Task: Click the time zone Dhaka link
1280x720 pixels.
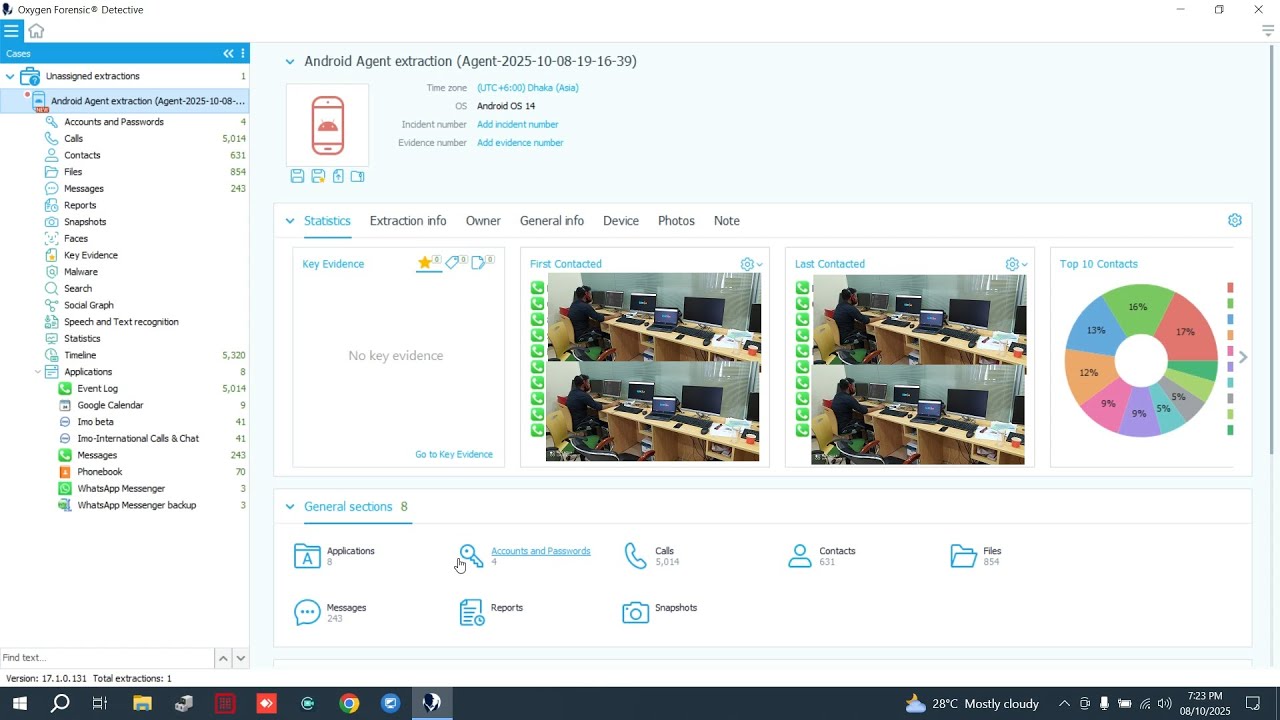Action: click(x=528, y=88)
